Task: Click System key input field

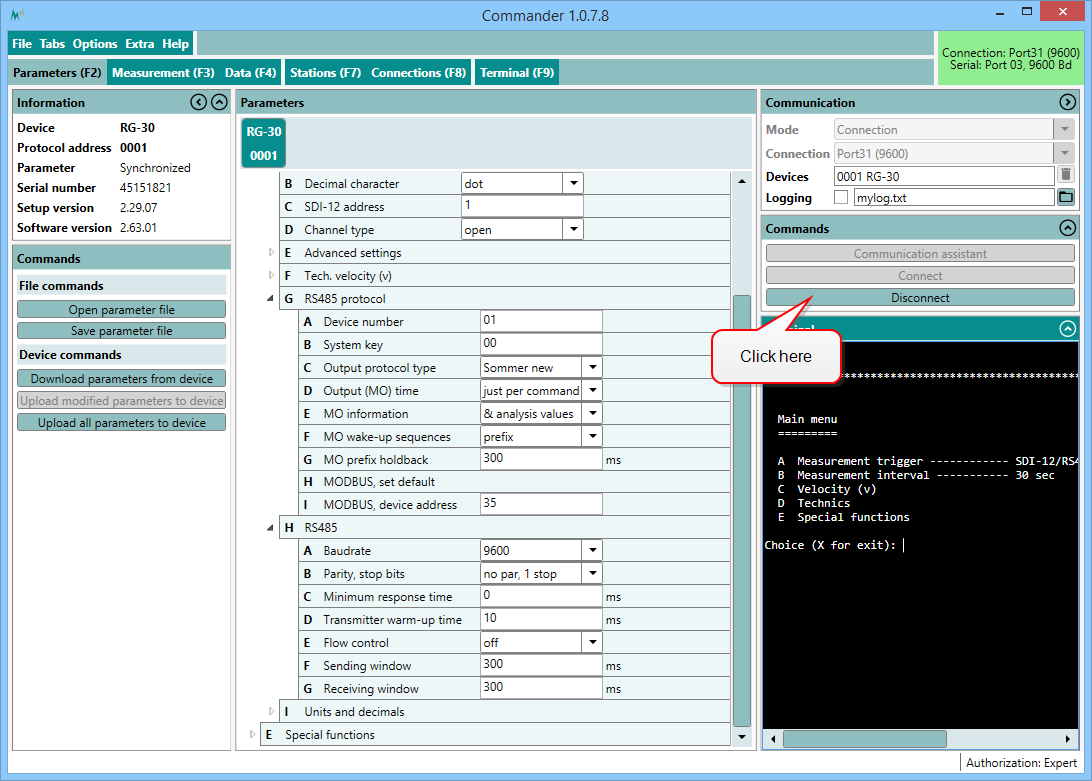Action: (x=541, y=344)
